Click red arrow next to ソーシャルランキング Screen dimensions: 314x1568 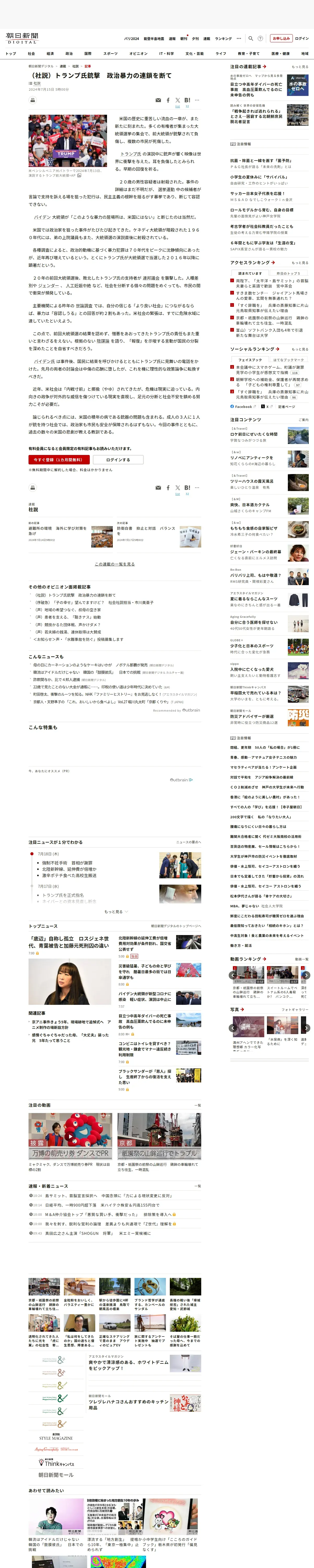277,349
